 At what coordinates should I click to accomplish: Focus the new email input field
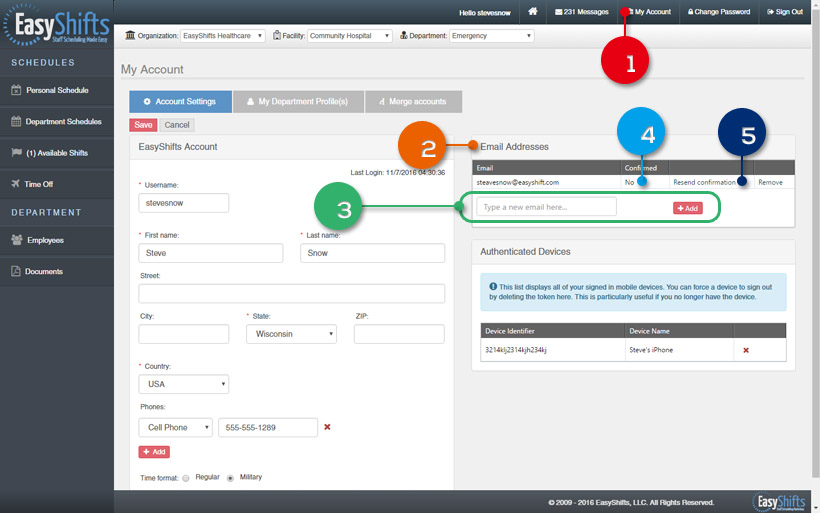tap(546, 207)
